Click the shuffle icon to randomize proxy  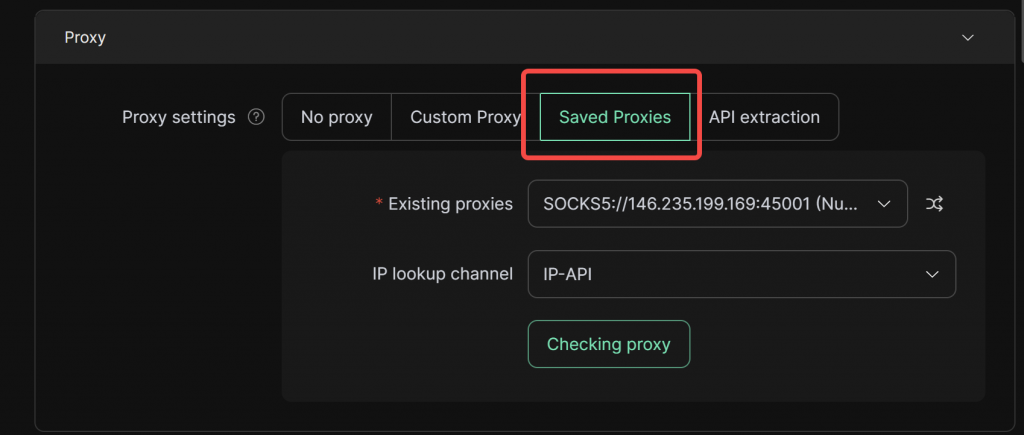[934, 204]
